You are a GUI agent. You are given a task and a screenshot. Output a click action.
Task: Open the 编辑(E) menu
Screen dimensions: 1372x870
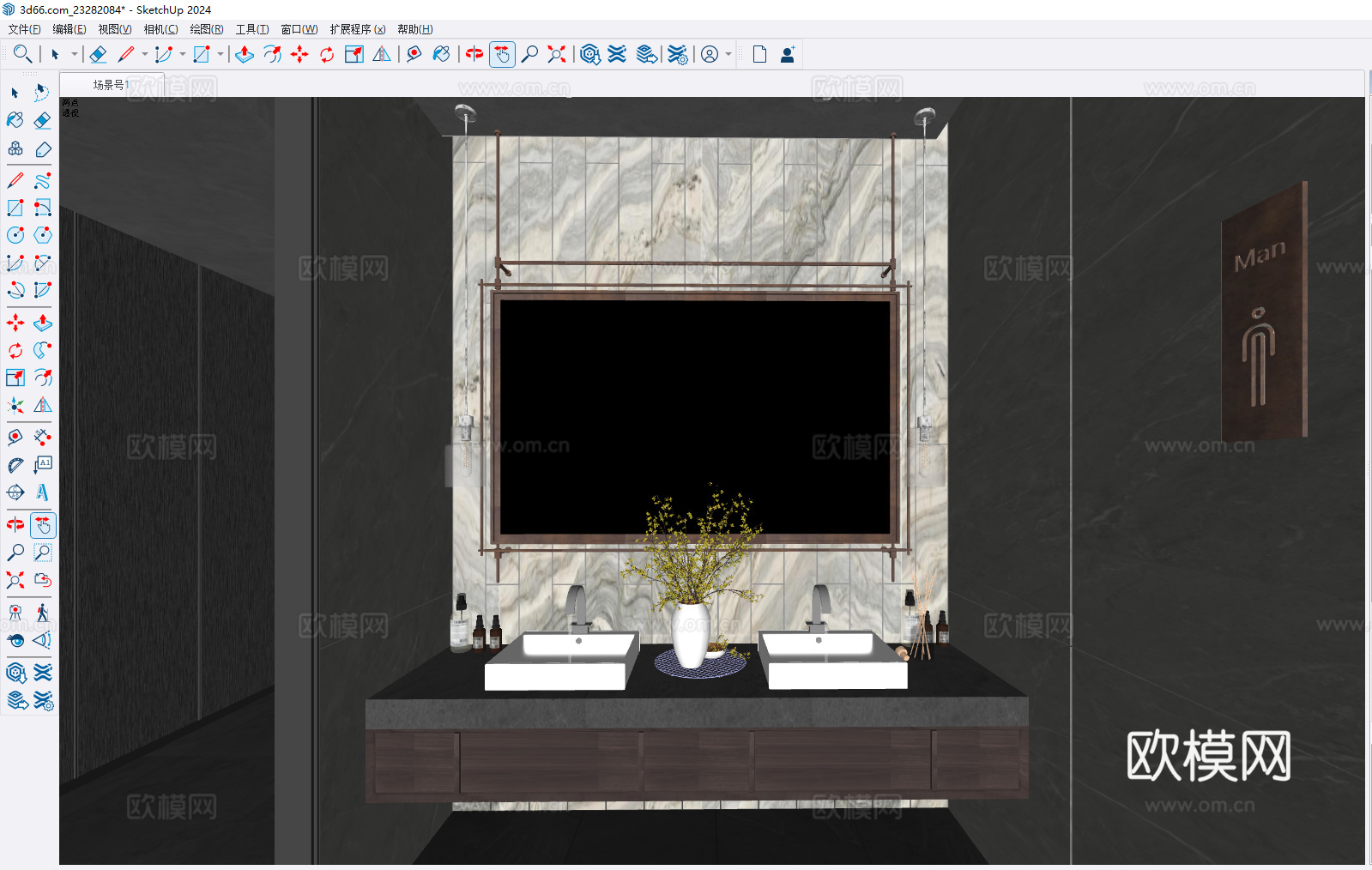coord(70,29)
